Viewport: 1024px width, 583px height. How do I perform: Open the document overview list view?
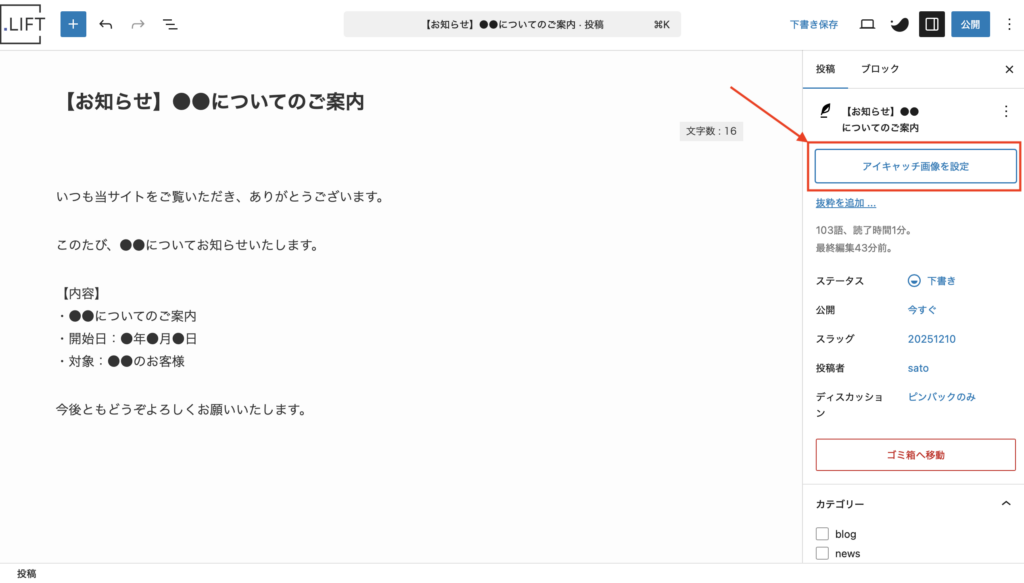pos(170,24)
